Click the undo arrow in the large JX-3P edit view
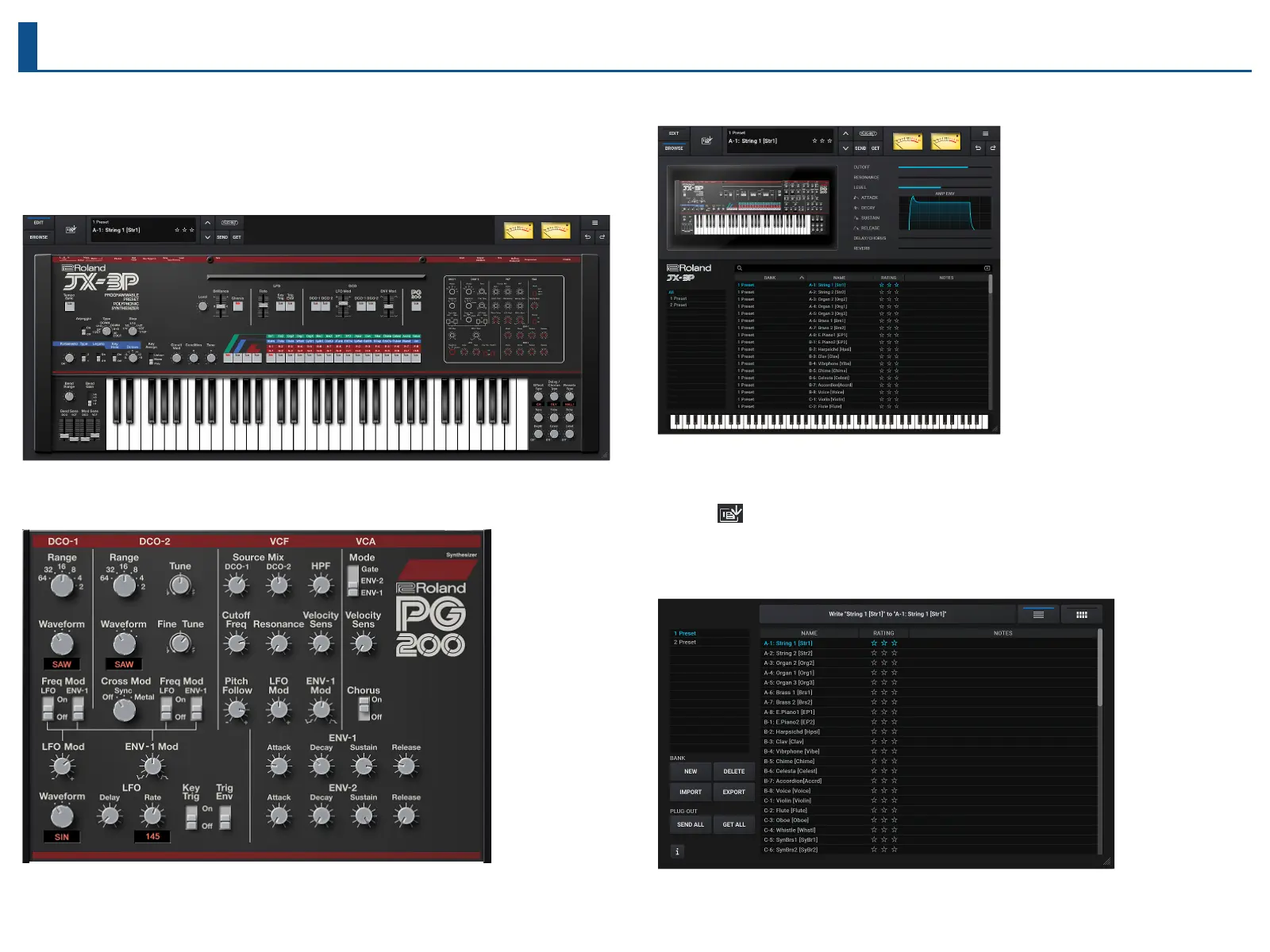 click(587, 237)
